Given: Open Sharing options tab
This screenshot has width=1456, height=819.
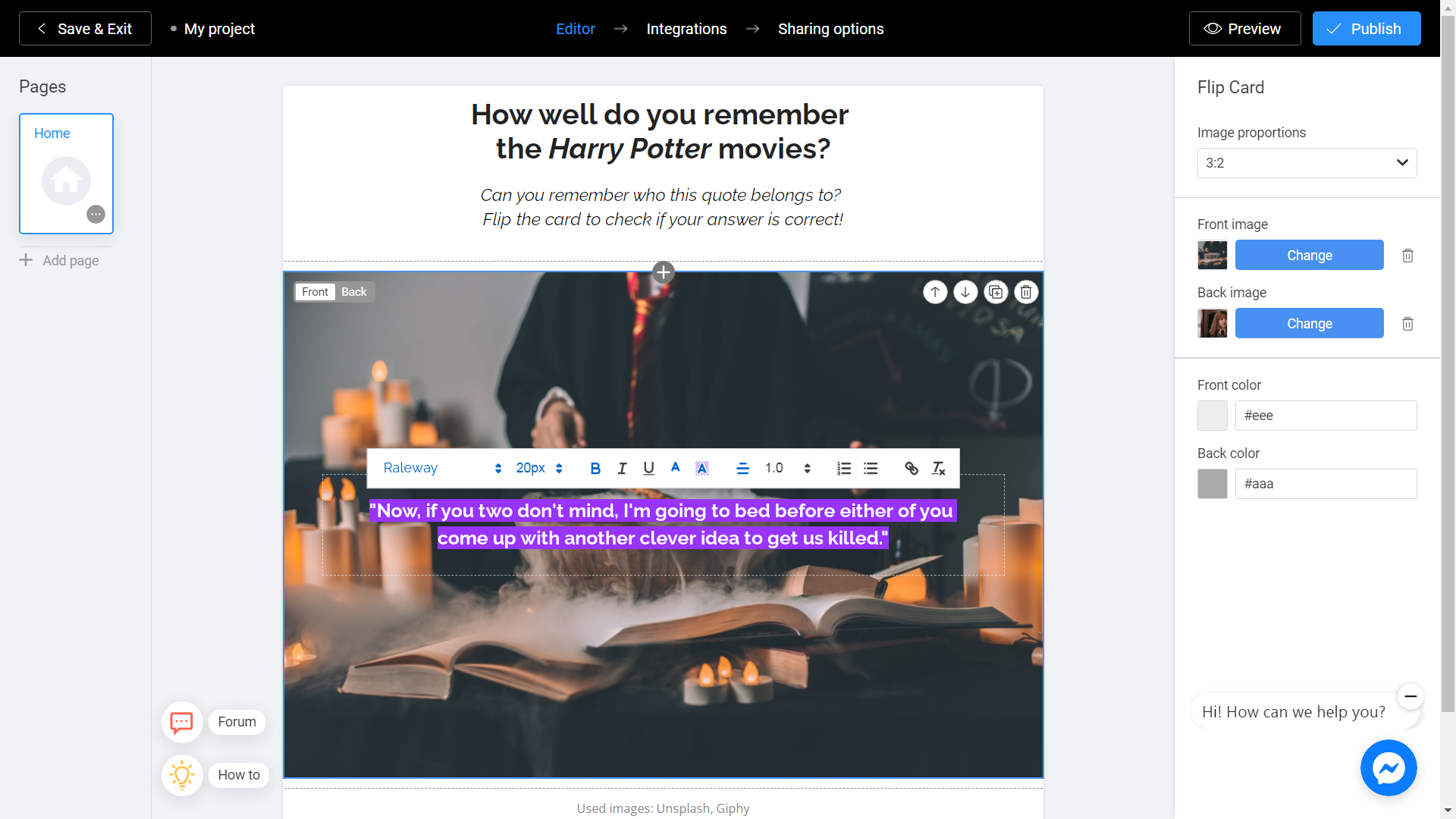Looking at the screenshot, I should pyautogui.click(x=831, y=28).
